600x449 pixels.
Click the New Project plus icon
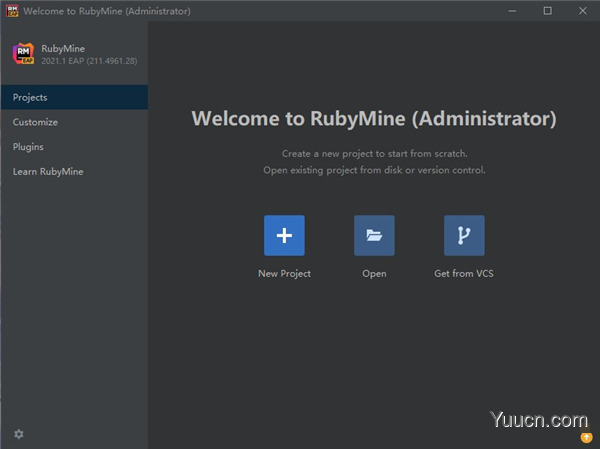284,235
